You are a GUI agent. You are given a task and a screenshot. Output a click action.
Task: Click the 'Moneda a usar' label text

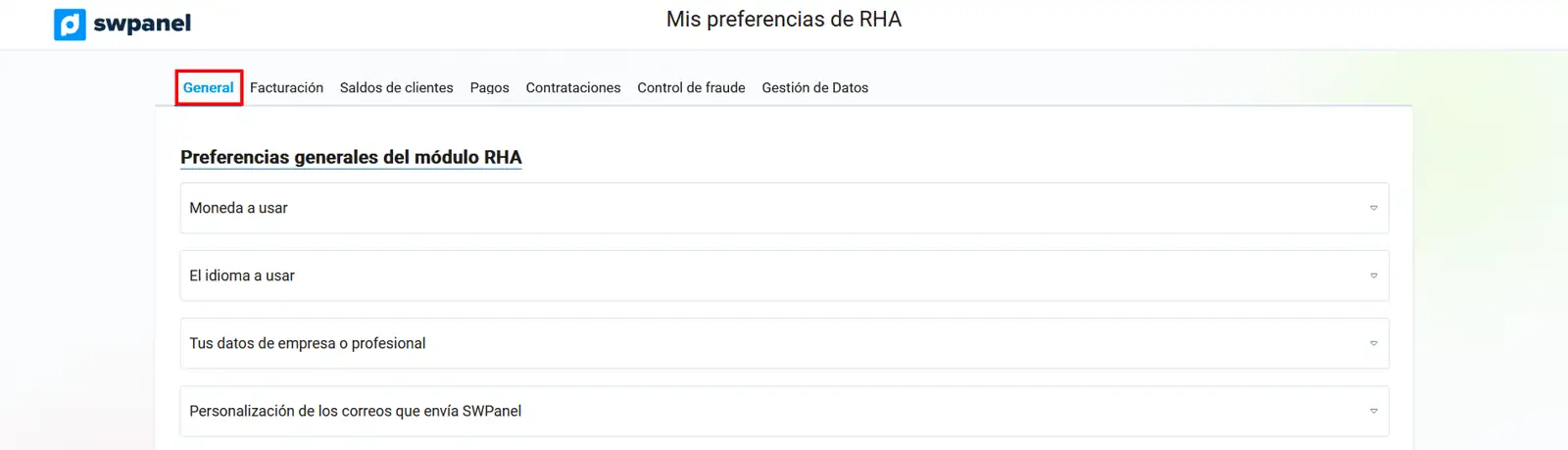pyautogui.click(x=238, y=208)
